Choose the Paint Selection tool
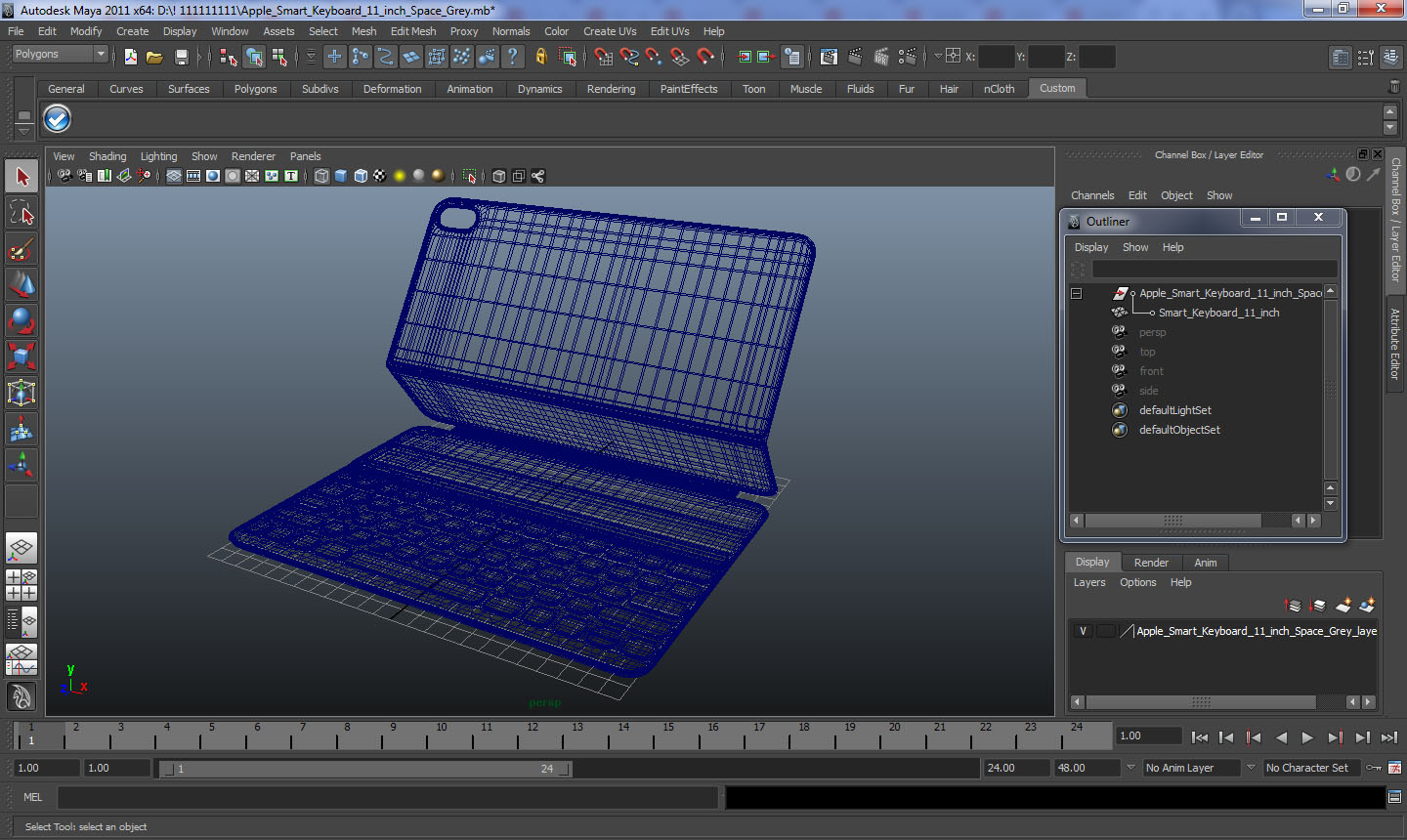This screenshot has height=840, width=1407. click(21, 248)
